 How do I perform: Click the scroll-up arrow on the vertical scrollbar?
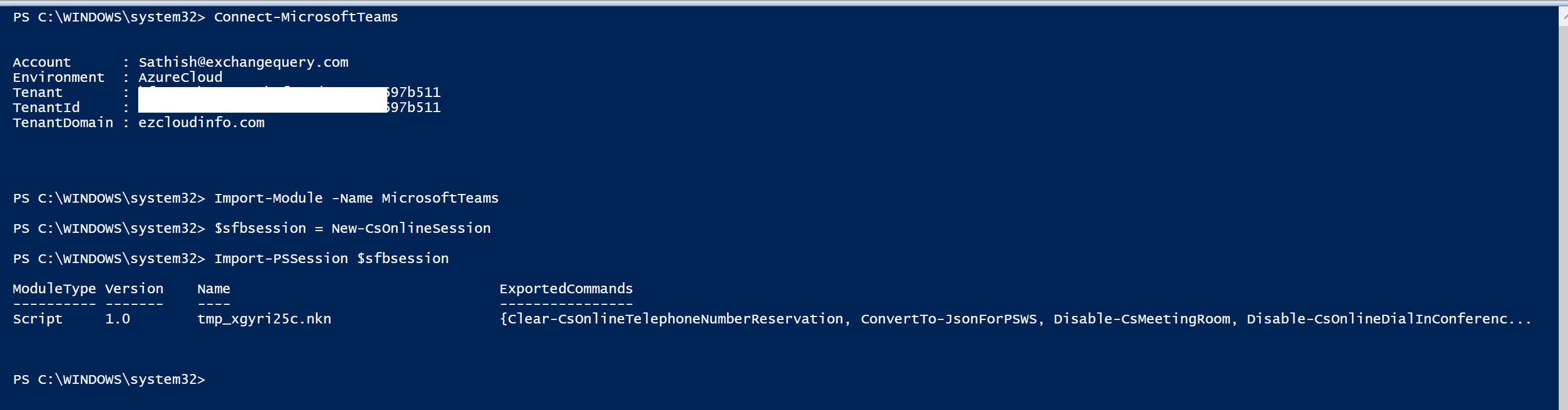coord(1563,16)
